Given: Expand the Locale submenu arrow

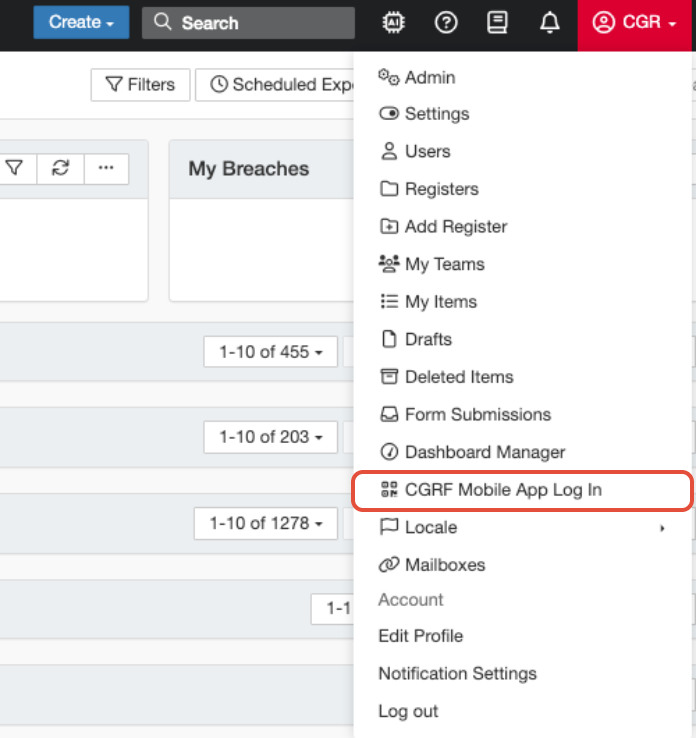Looking at the screenshot, I should pyautogui.click(x=662, y=528).
